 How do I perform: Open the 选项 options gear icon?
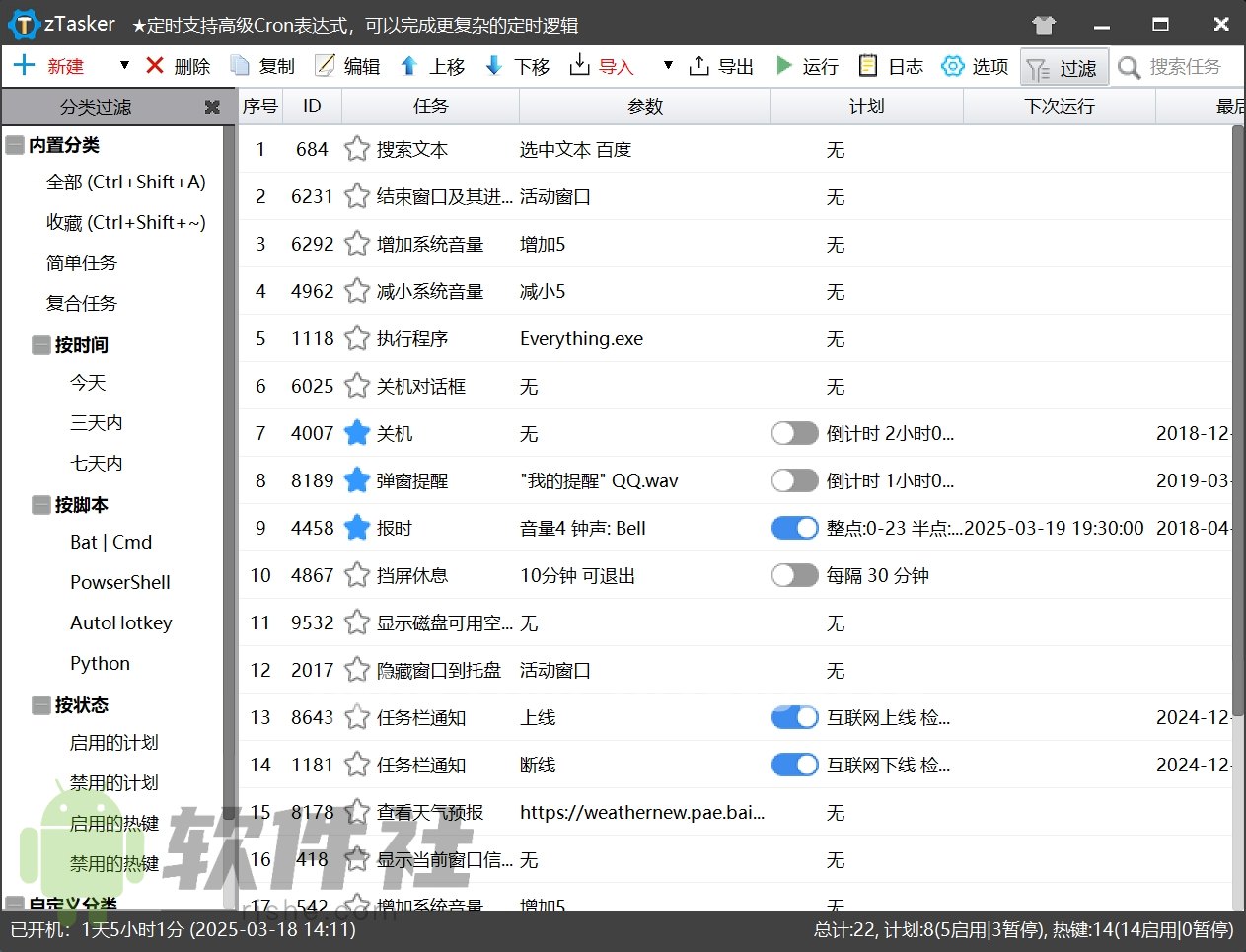point(951,66)
